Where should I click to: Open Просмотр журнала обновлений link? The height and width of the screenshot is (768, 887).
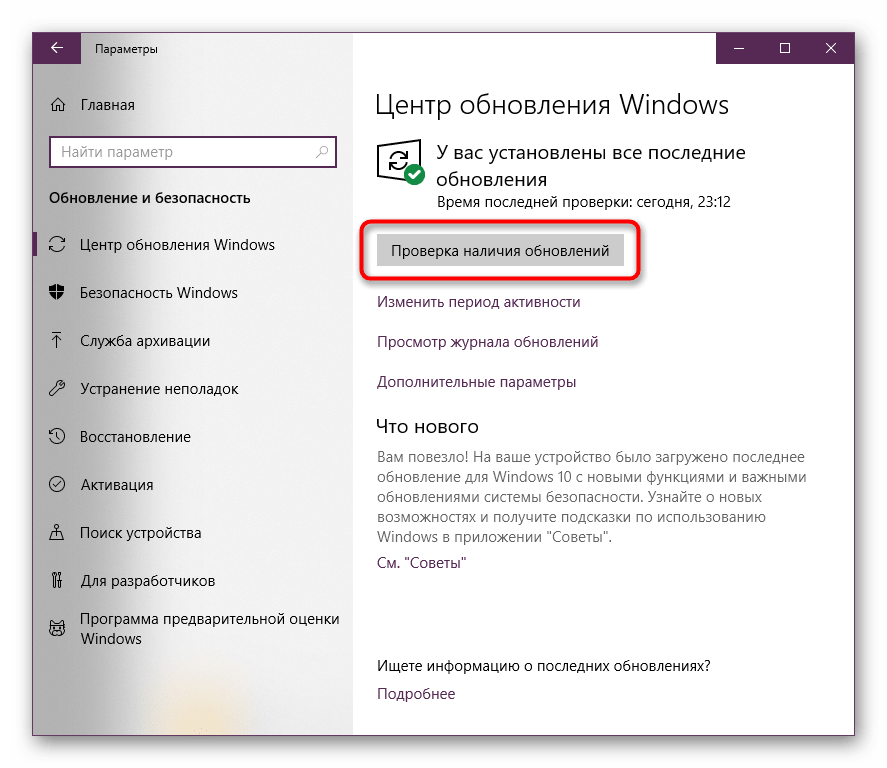488,342
